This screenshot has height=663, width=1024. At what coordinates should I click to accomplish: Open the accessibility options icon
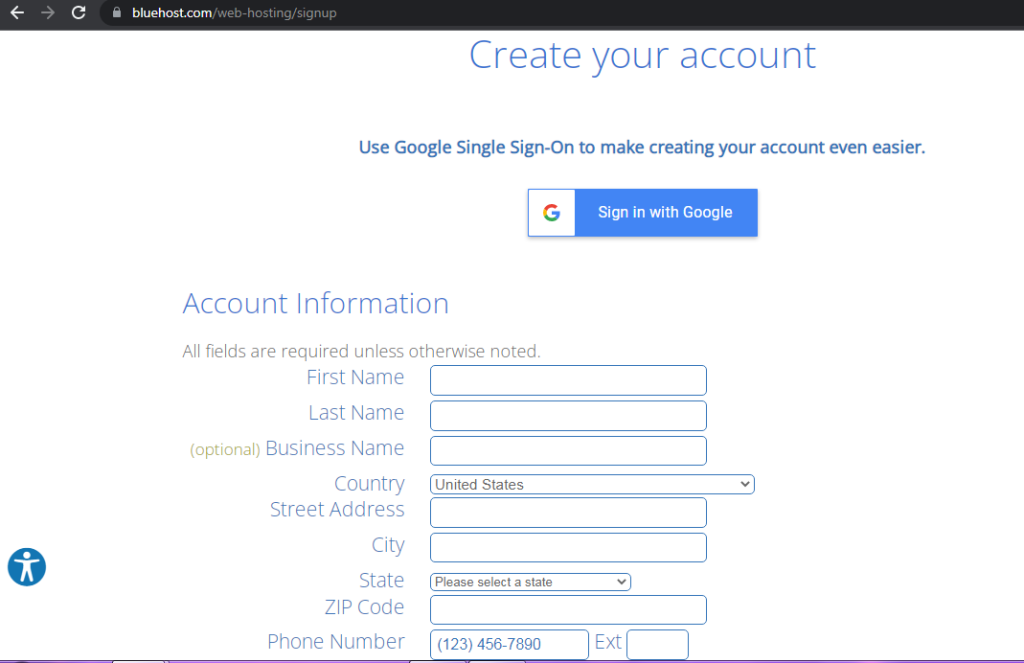tap(27, 567)
